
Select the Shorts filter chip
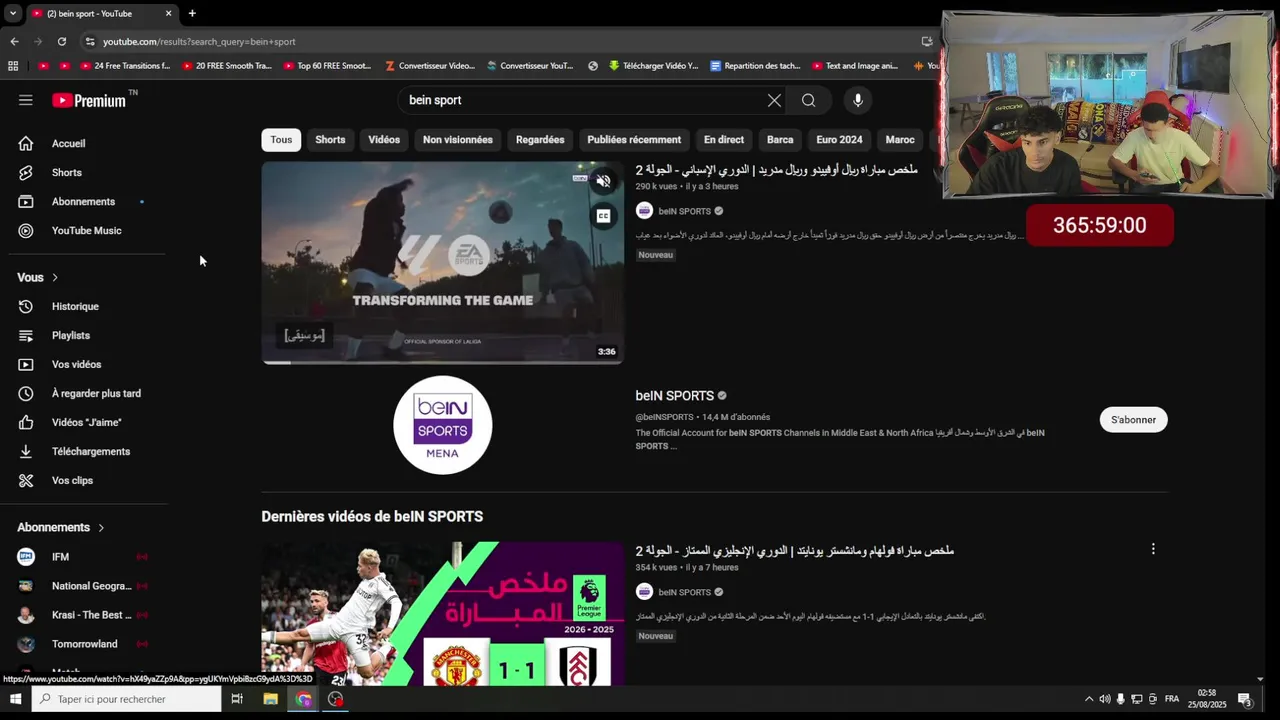330,140
